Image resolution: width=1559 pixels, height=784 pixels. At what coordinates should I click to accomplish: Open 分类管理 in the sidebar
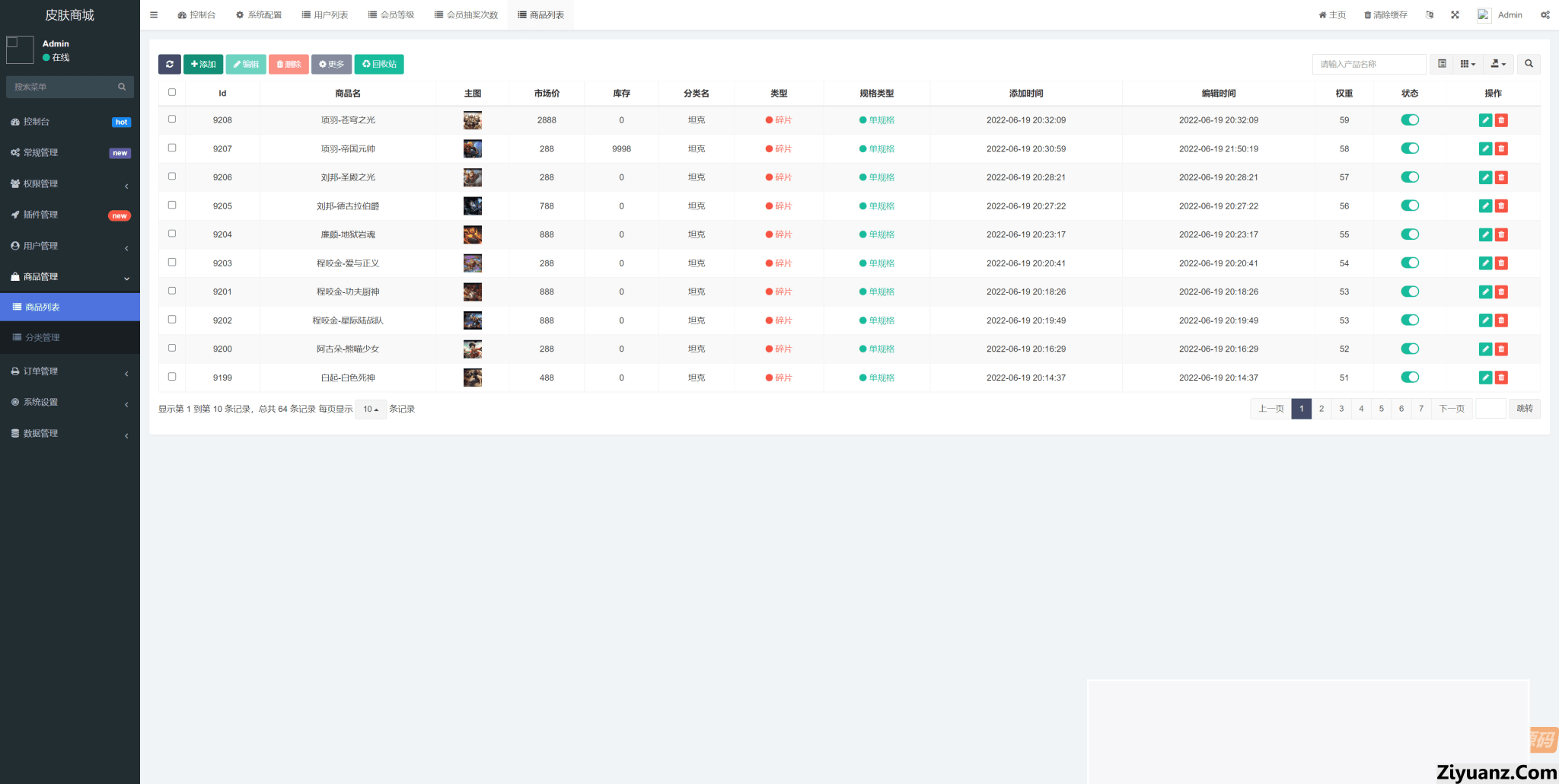43,338
